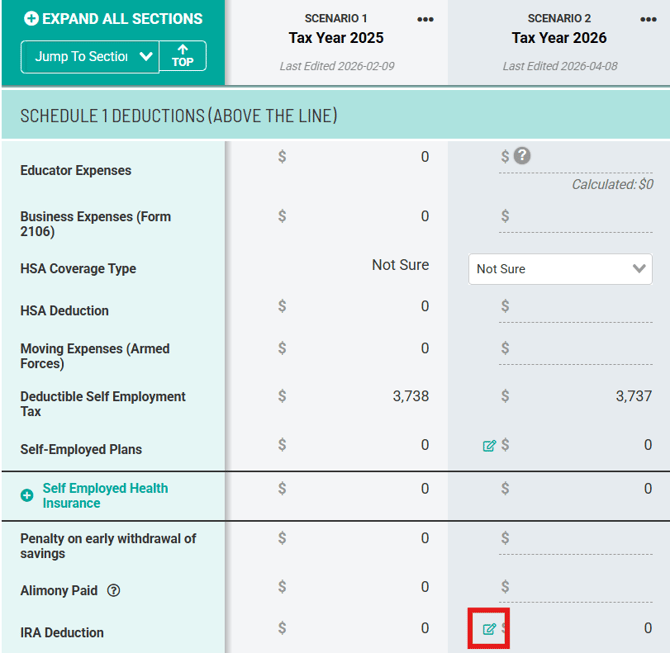
Task: Click Scenario 2 HSA Deduction input field
Action: (582, 307)
